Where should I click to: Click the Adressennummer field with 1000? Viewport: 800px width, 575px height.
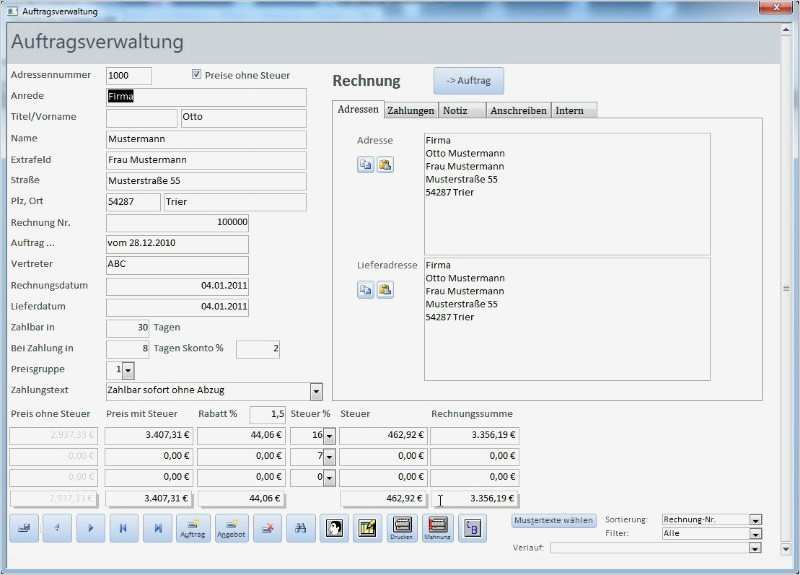129,76
